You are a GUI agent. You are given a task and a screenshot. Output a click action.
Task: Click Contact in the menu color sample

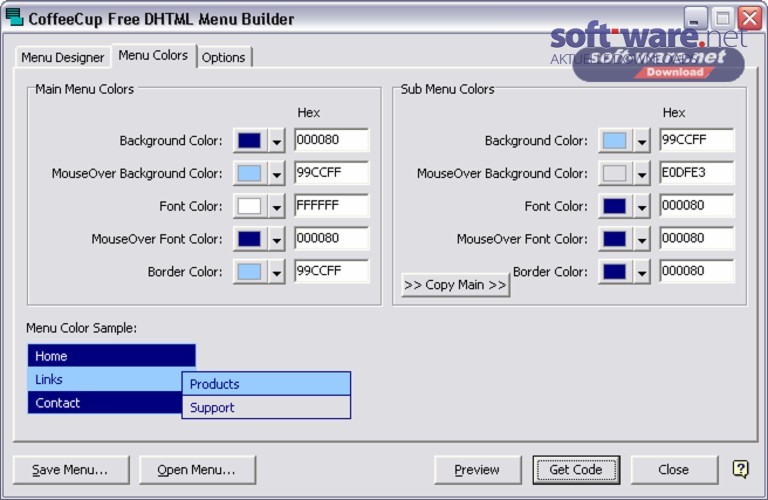coord(105,403)
